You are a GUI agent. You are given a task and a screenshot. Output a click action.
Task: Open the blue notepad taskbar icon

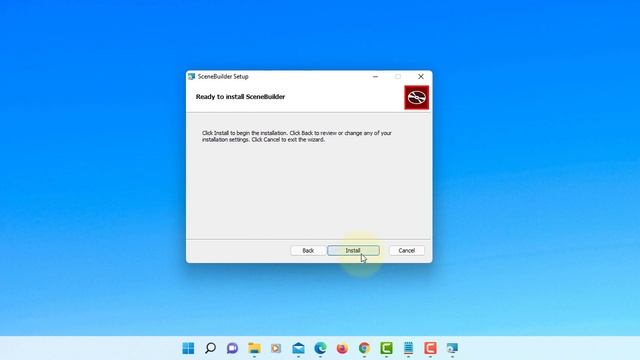[409, 348]
